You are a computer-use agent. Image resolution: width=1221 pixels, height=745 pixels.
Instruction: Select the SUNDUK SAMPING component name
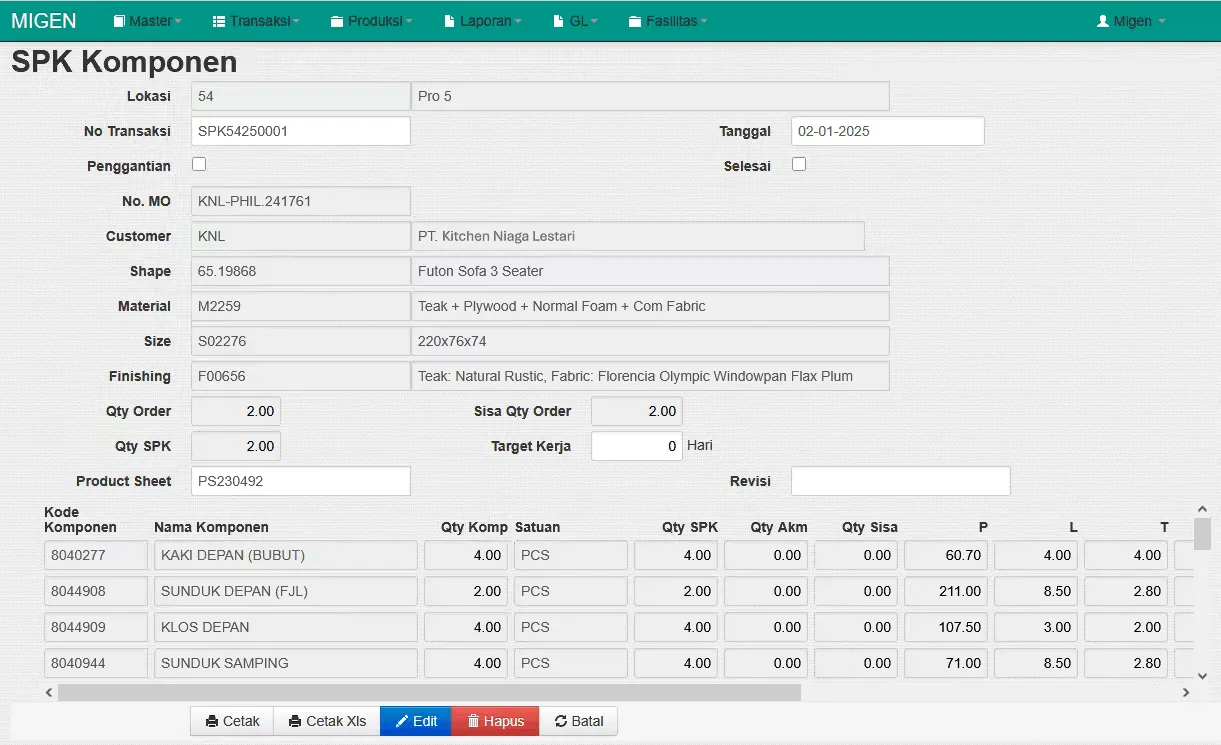point(286,664)
